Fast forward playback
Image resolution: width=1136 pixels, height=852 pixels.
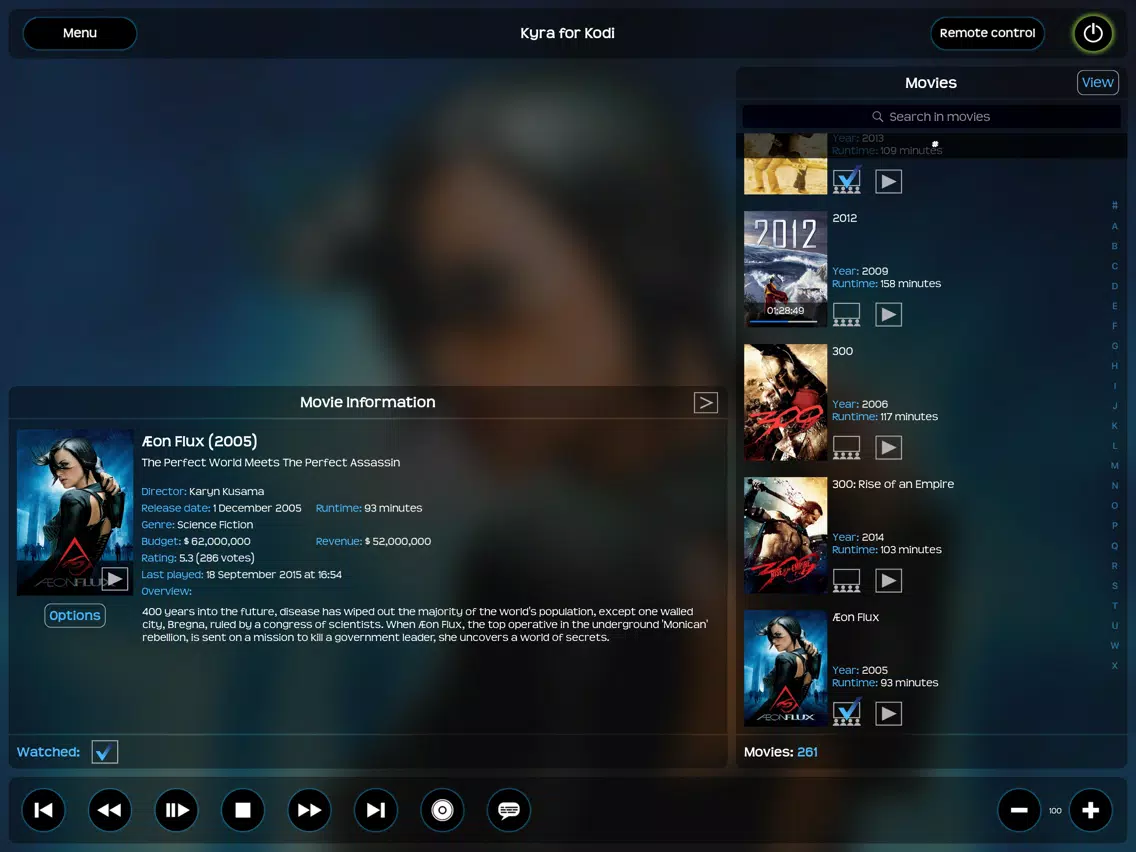click(x=309, y=810)
